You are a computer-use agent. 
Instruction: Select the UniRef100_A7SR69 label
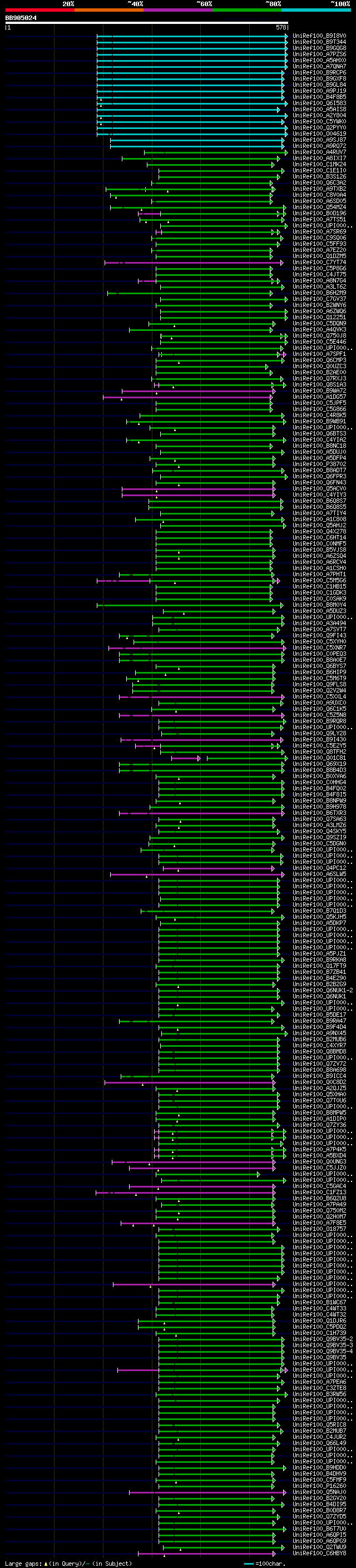click(x=319, y=231)
